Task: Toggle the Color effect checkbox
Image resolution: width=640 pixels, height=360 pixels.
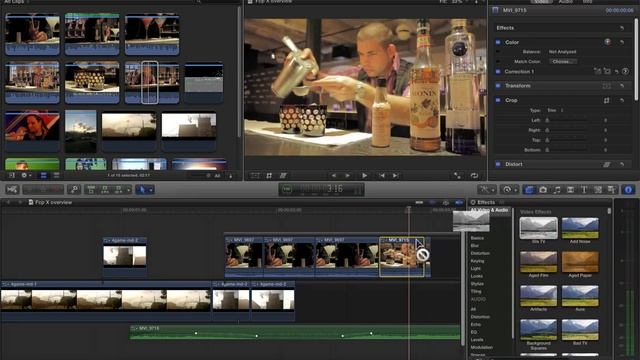Action: pos(498,42)
